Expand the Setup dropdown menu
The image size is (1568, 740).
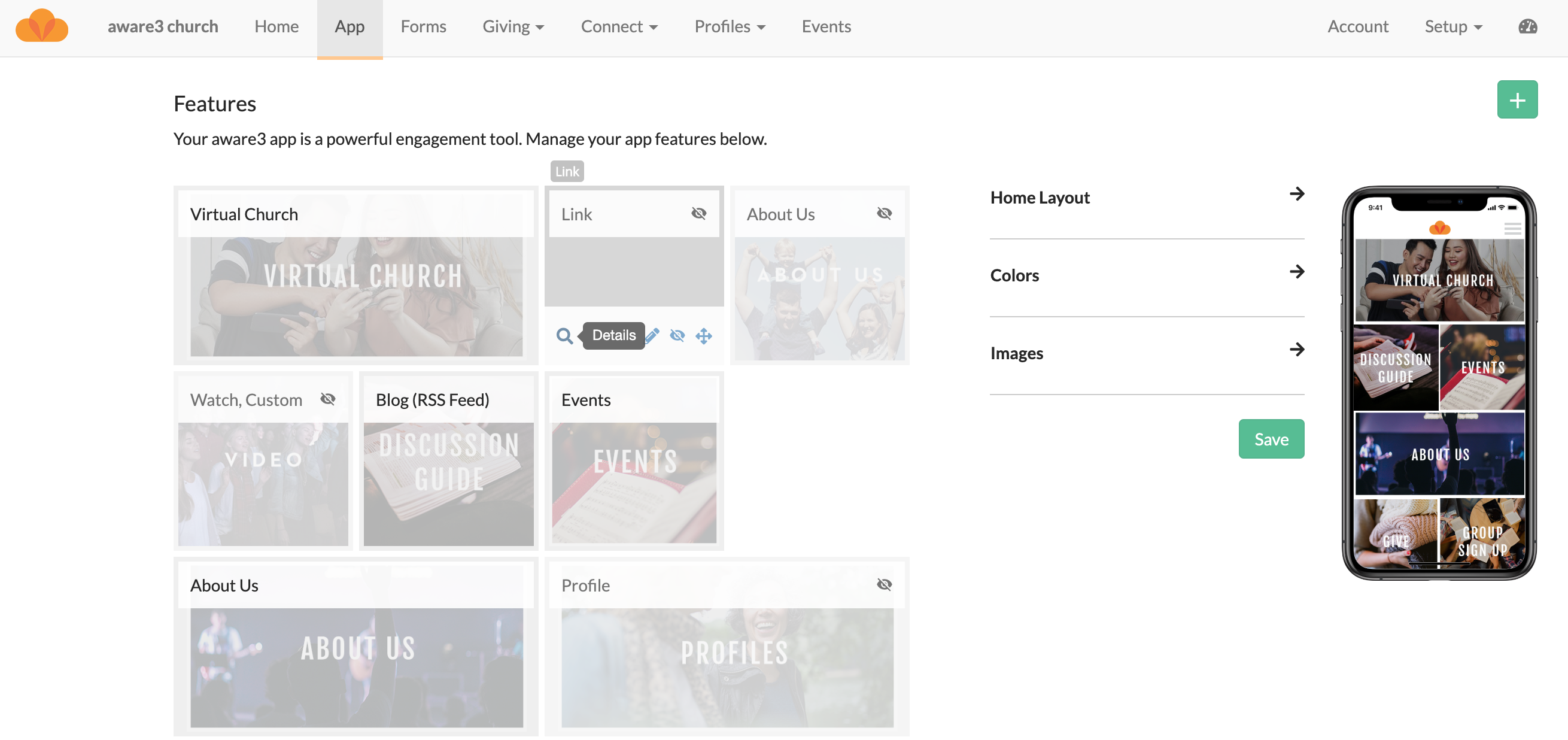tap(1453, 27)
